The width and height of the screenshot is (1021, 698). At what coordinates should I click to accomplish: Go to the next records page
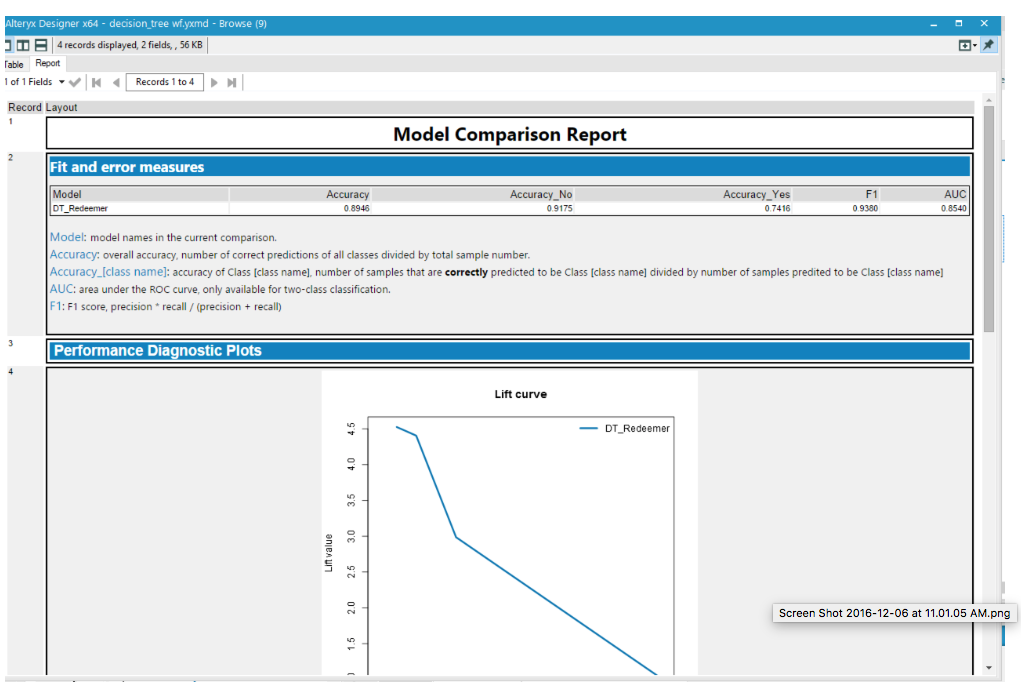pos(214,82)
